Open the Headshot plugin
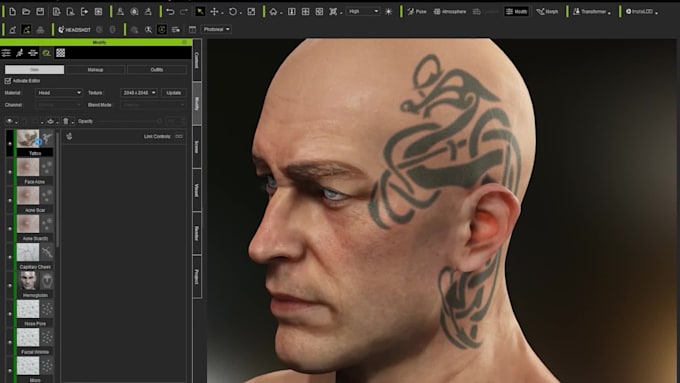The width and height of the screenshot is (680, 383). [75, 29]
